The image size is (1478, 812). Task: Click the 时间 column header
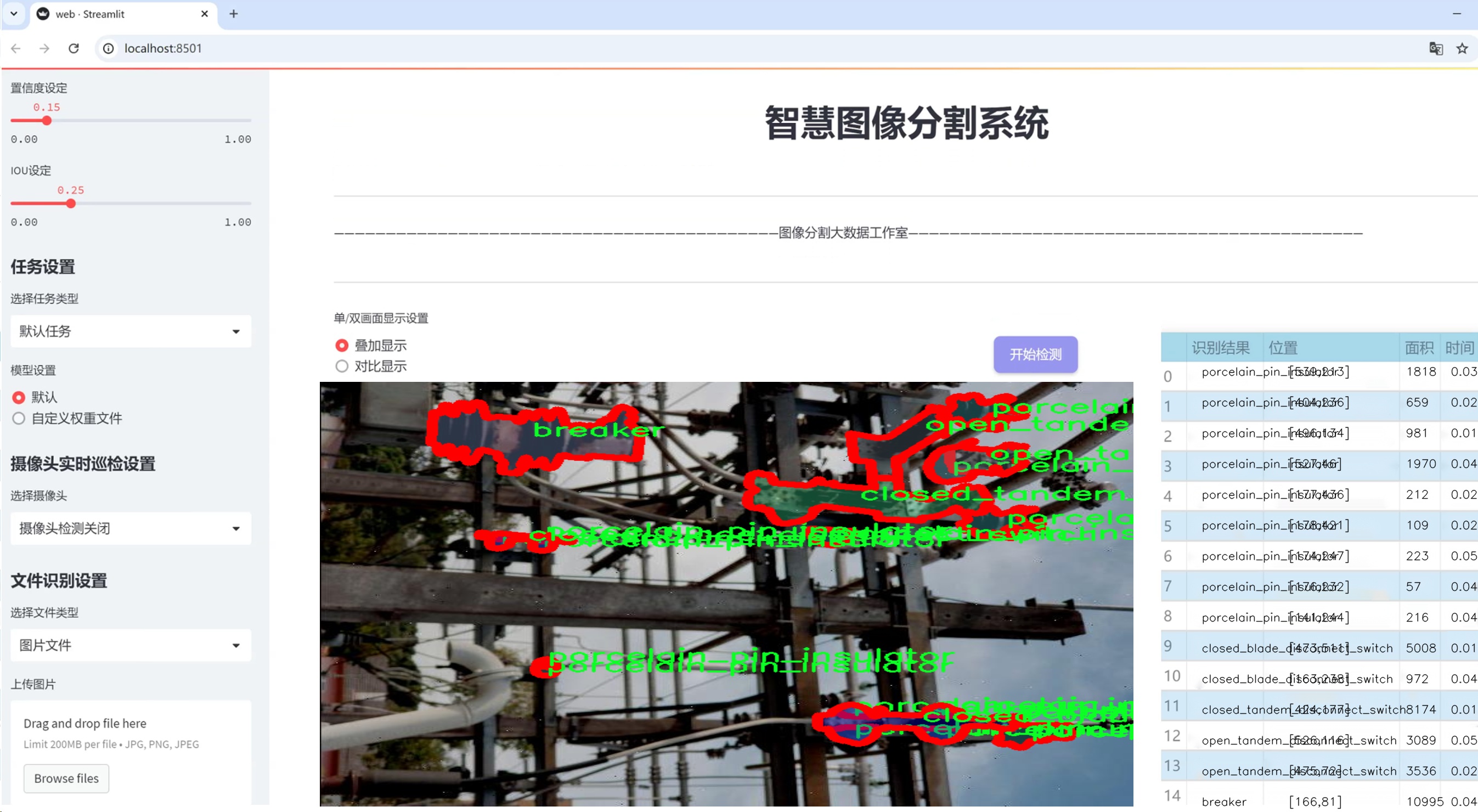[1459, 347]
